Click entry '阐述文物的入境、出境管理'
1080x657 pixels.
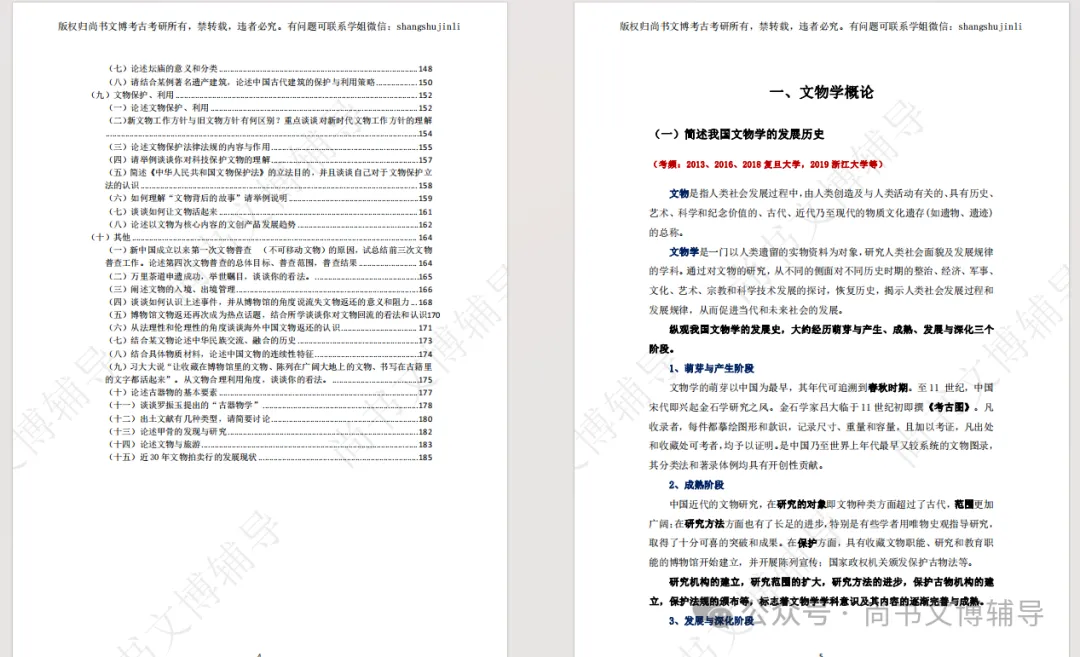[270, 289]
